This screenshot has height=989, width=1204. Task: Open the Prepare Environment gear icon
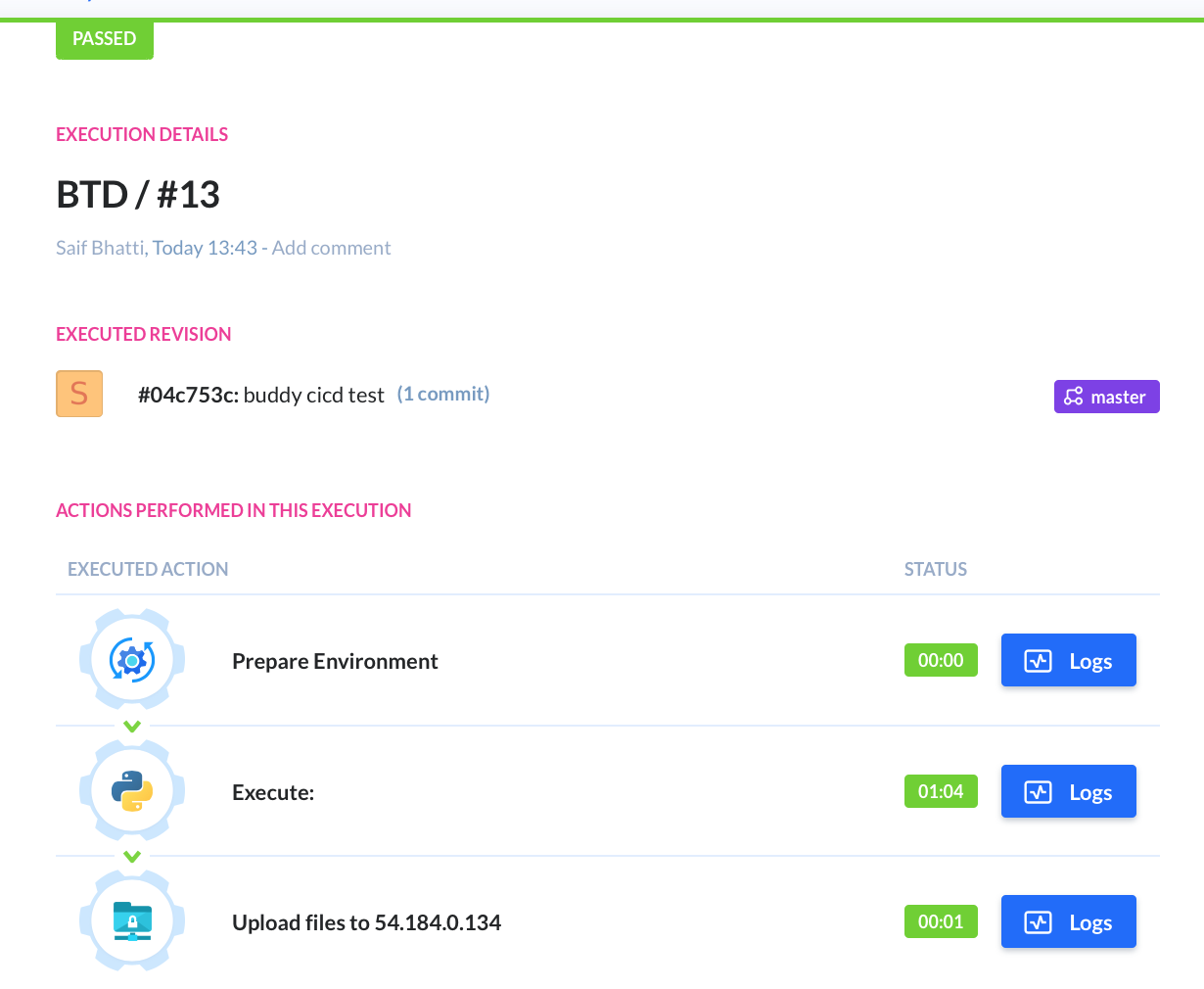click(x=132, y=661)
